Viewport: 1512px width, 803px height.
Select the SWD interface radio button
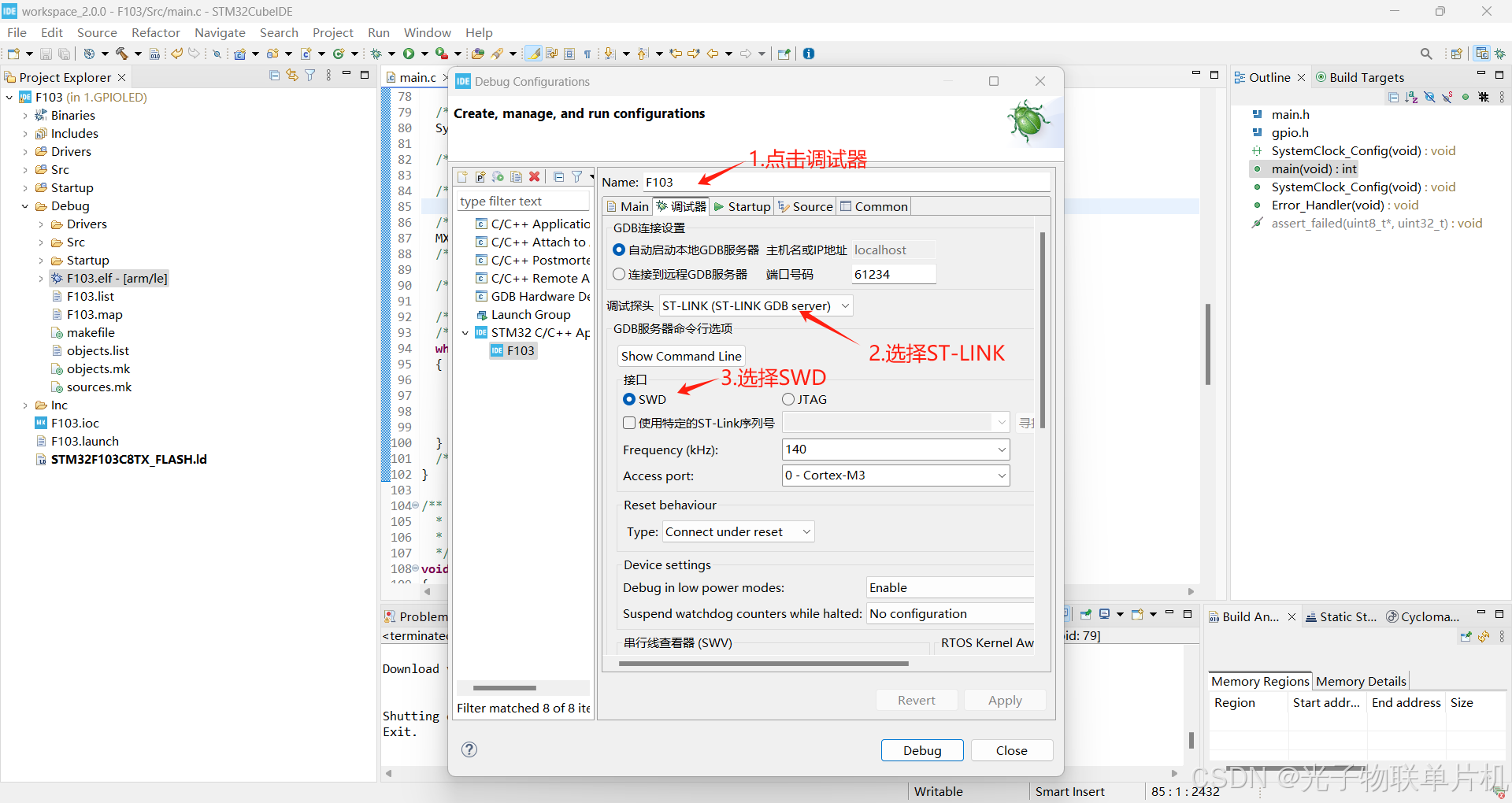[629, 399]
